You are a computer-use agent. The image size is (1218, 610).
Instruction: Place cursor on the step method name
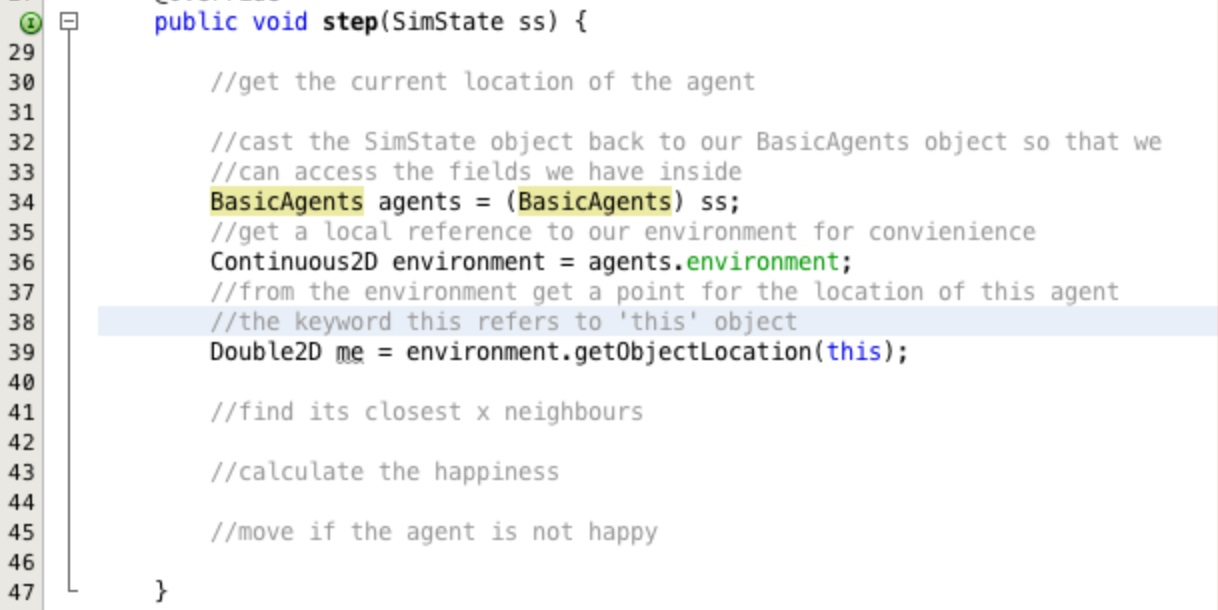[349, 22]
